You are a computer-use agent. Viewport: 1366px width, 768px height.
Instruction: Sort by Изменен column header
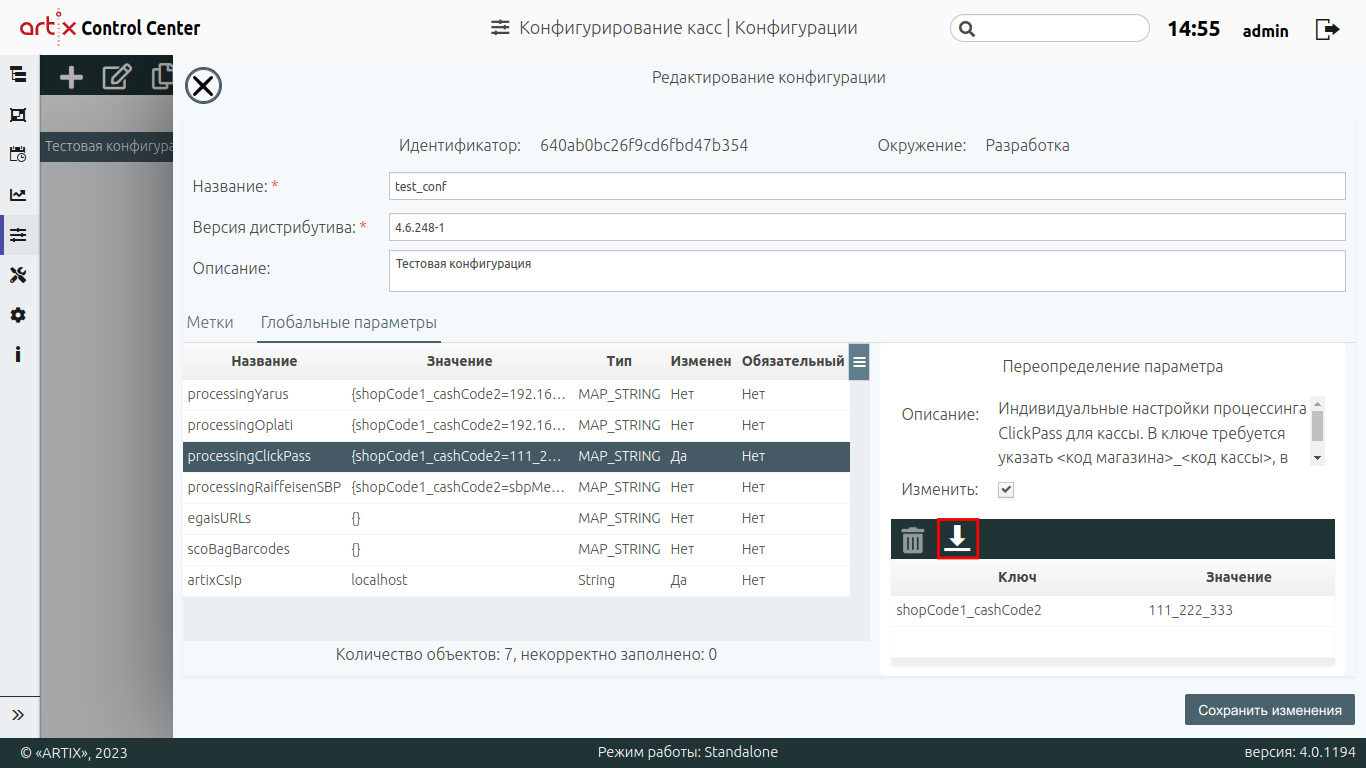tap(701, 361)
